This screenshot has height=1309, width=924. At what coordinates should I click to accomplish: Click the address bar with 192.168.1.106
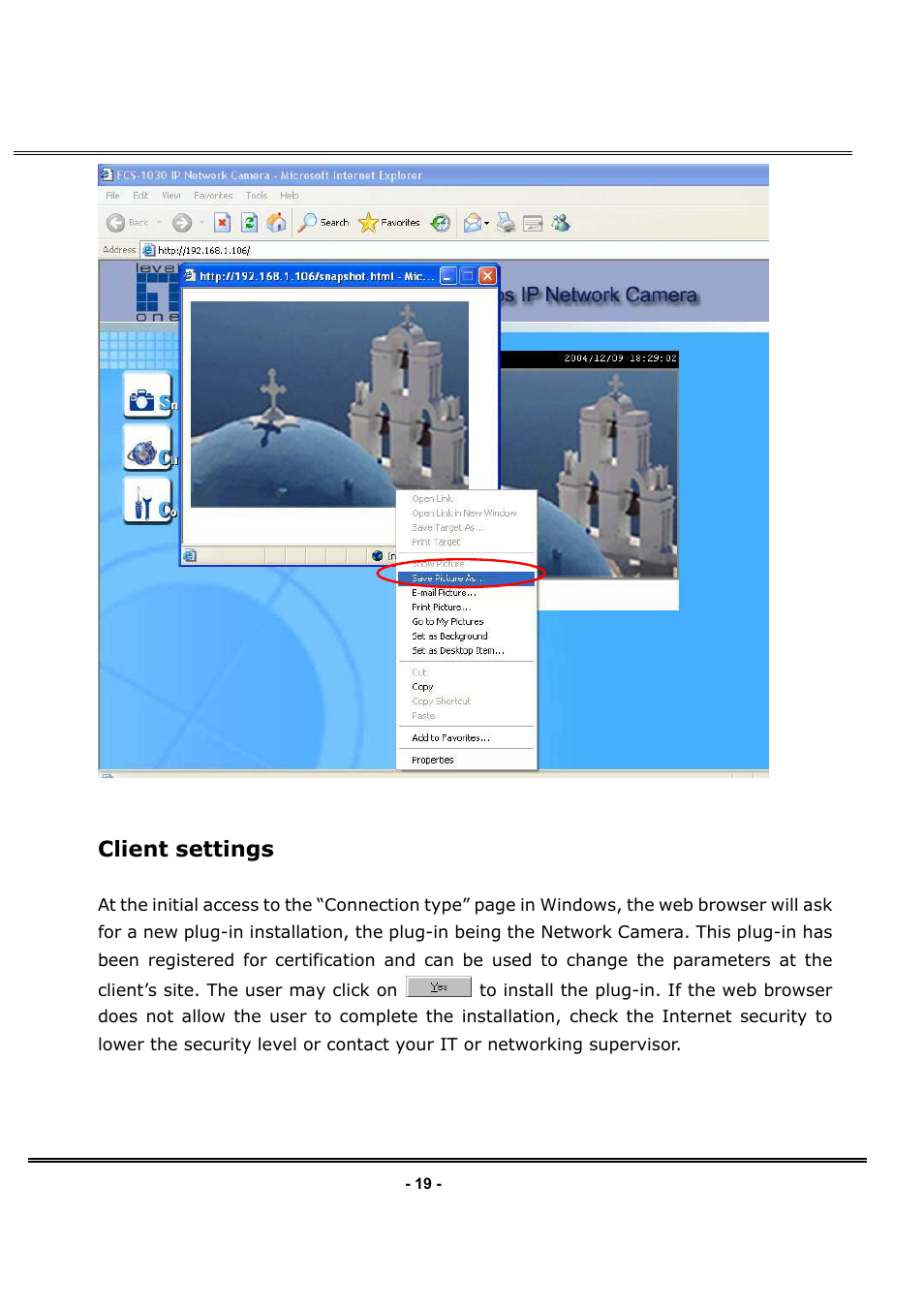[455, 250]
